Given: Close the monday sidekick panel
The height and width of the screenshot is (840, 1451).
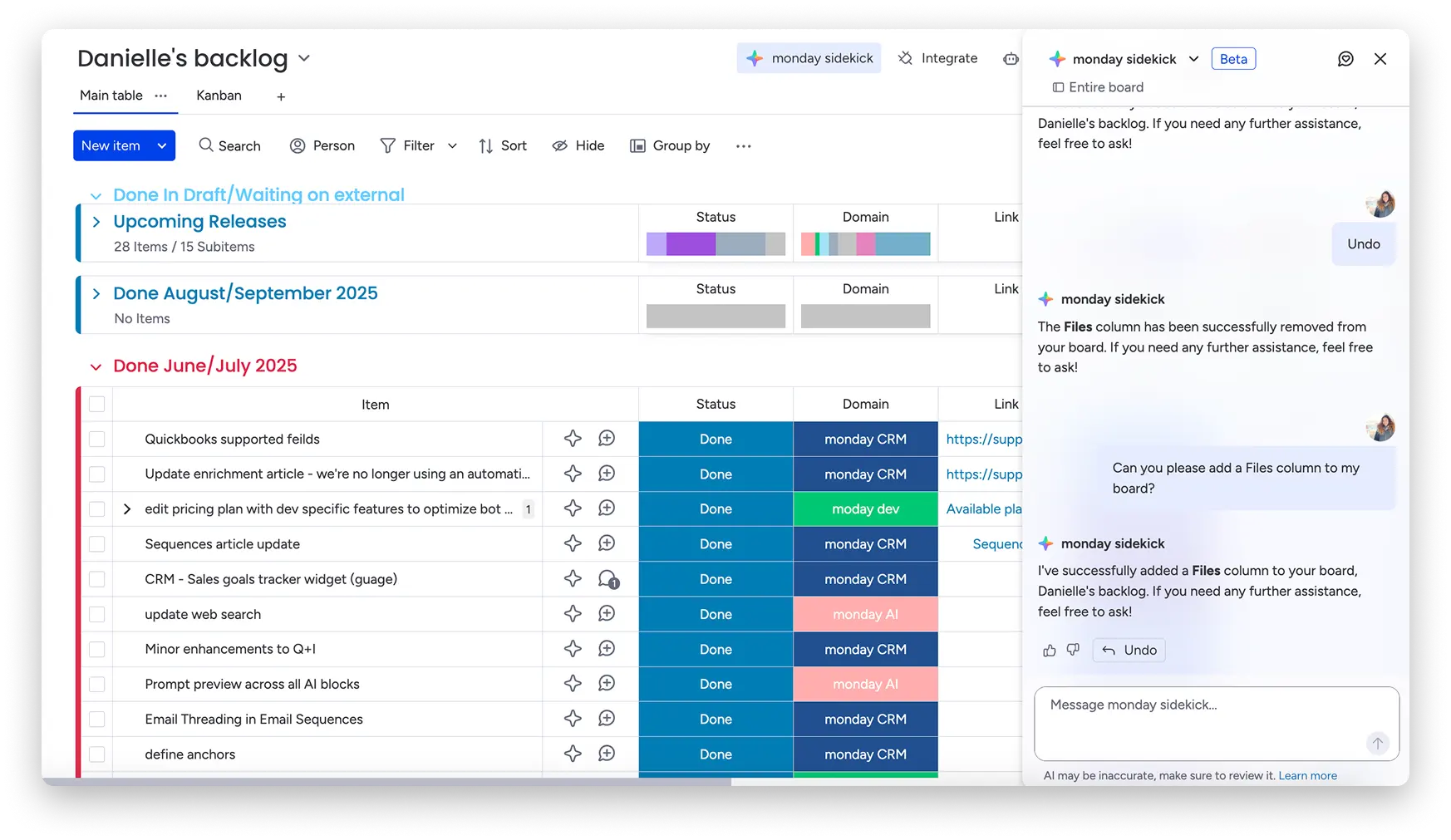Looking at the screenshot, I should (x=1380, y=58).
